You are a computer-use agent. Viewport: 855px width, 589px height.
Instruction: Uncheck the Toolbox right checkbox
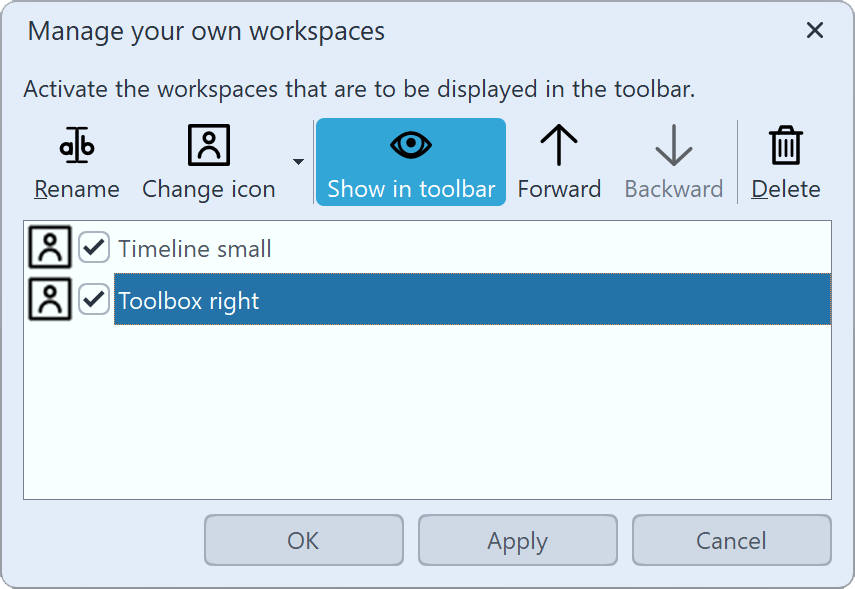point(93,299)
